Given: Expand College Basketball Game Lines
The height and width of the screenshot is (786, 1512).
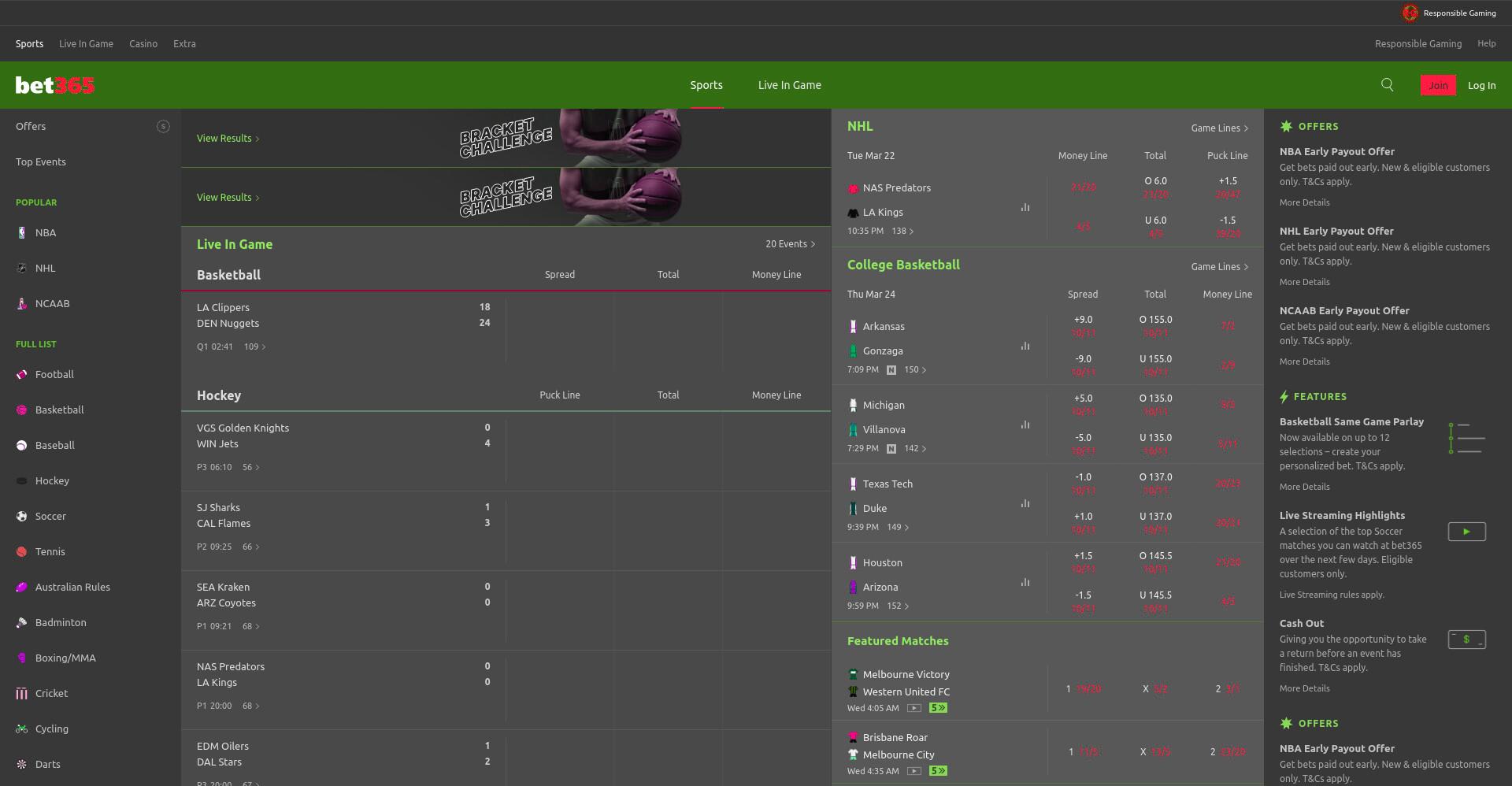Looking at the screenshot, I should [x=1219, y=267].
